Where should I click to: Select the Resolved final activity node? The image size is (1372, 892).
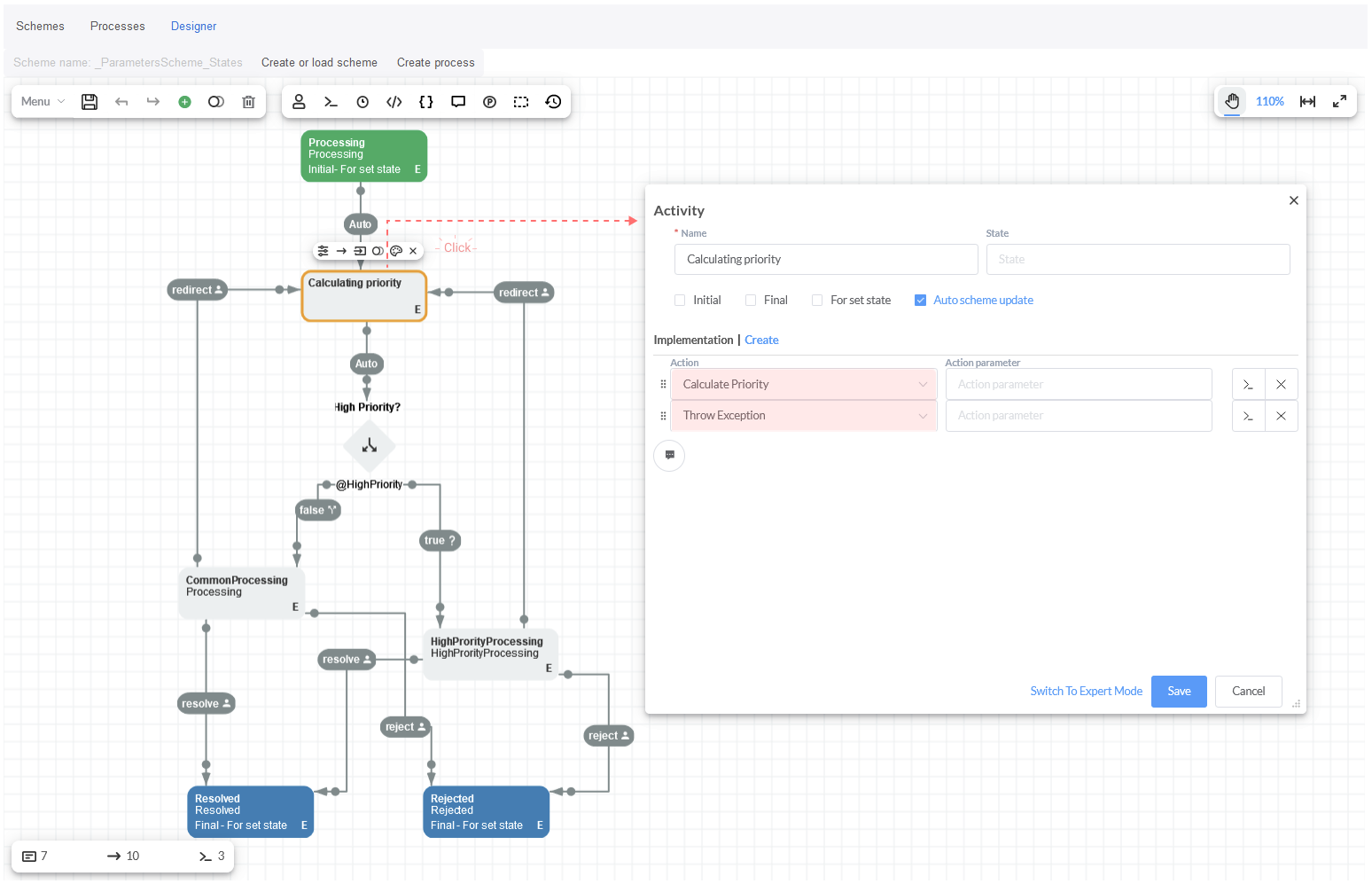251,812
